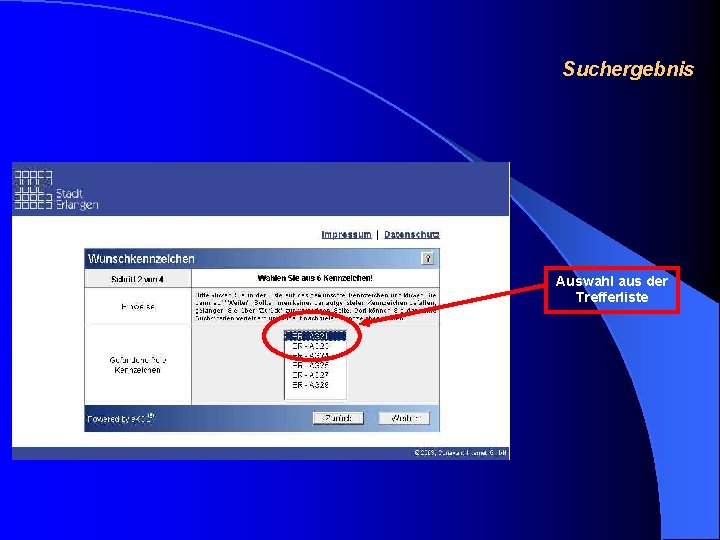Screen dimensions: 720x540
Task: Click the Wunschkennzeichen panel title
Action: click(141, 259)
